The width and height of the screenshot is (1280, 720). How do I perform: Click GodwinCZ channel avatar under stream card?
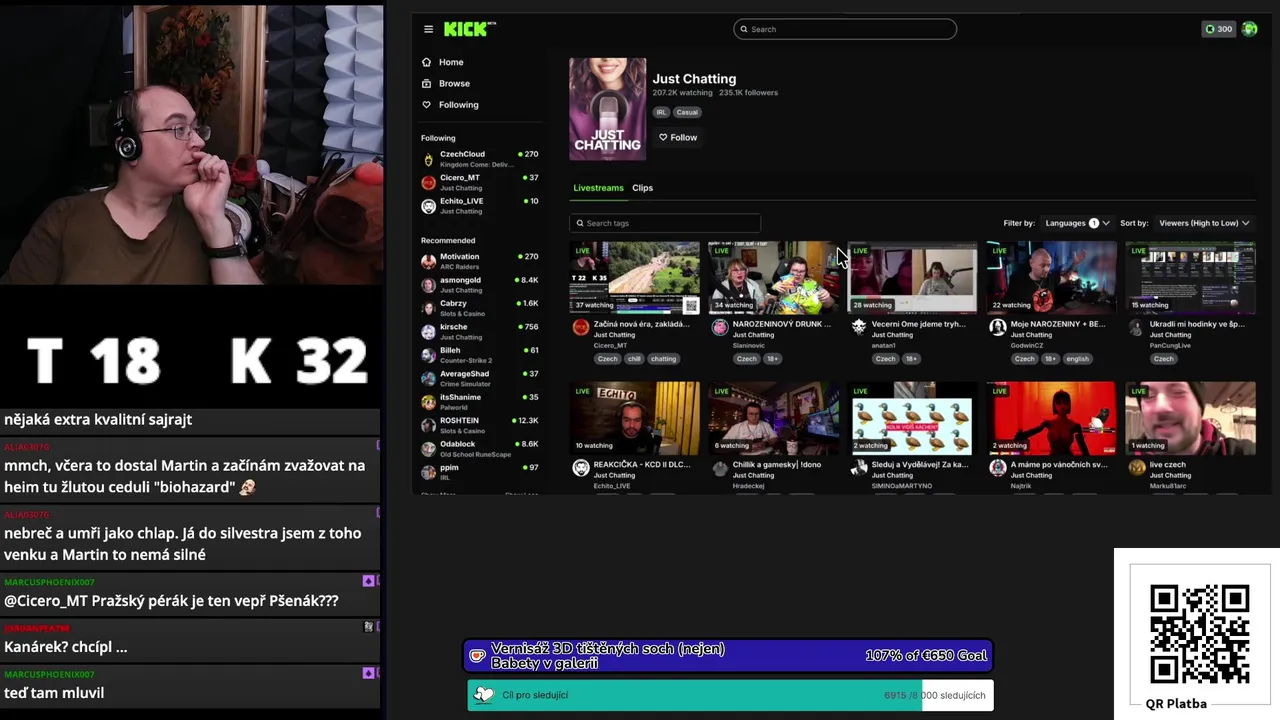[x=997, y=327]
